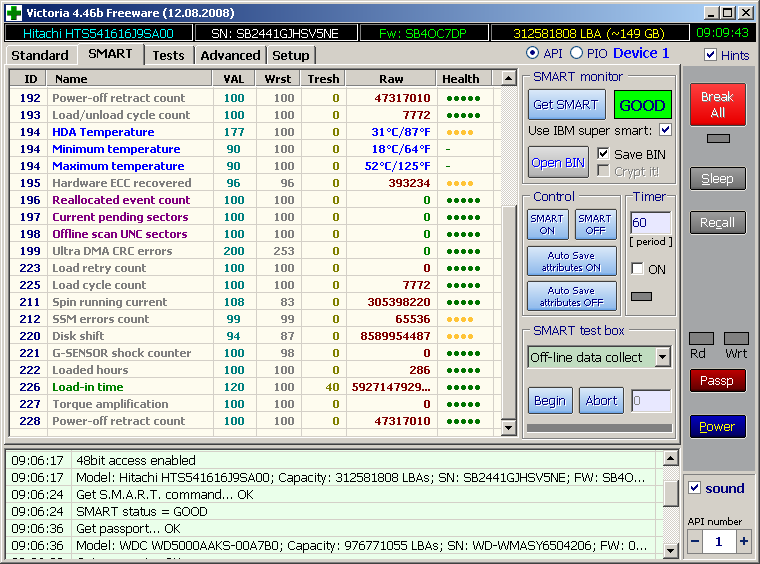The height and width of the screenshot is (564, 760).
Task: Click the blue Power button
Action: coord(717,426)
